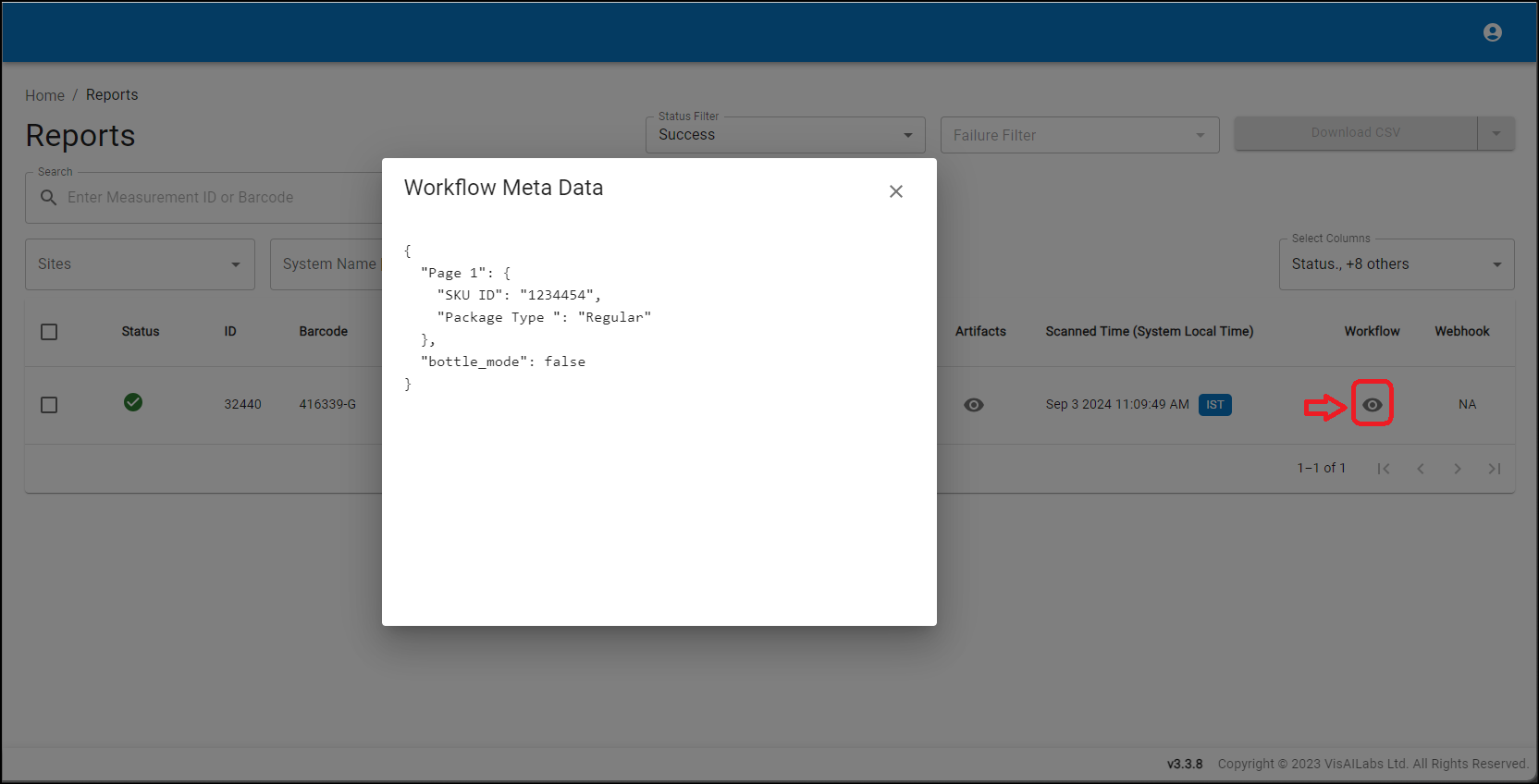
Task: Sort by the Status column header
Action: click(141, 332)
